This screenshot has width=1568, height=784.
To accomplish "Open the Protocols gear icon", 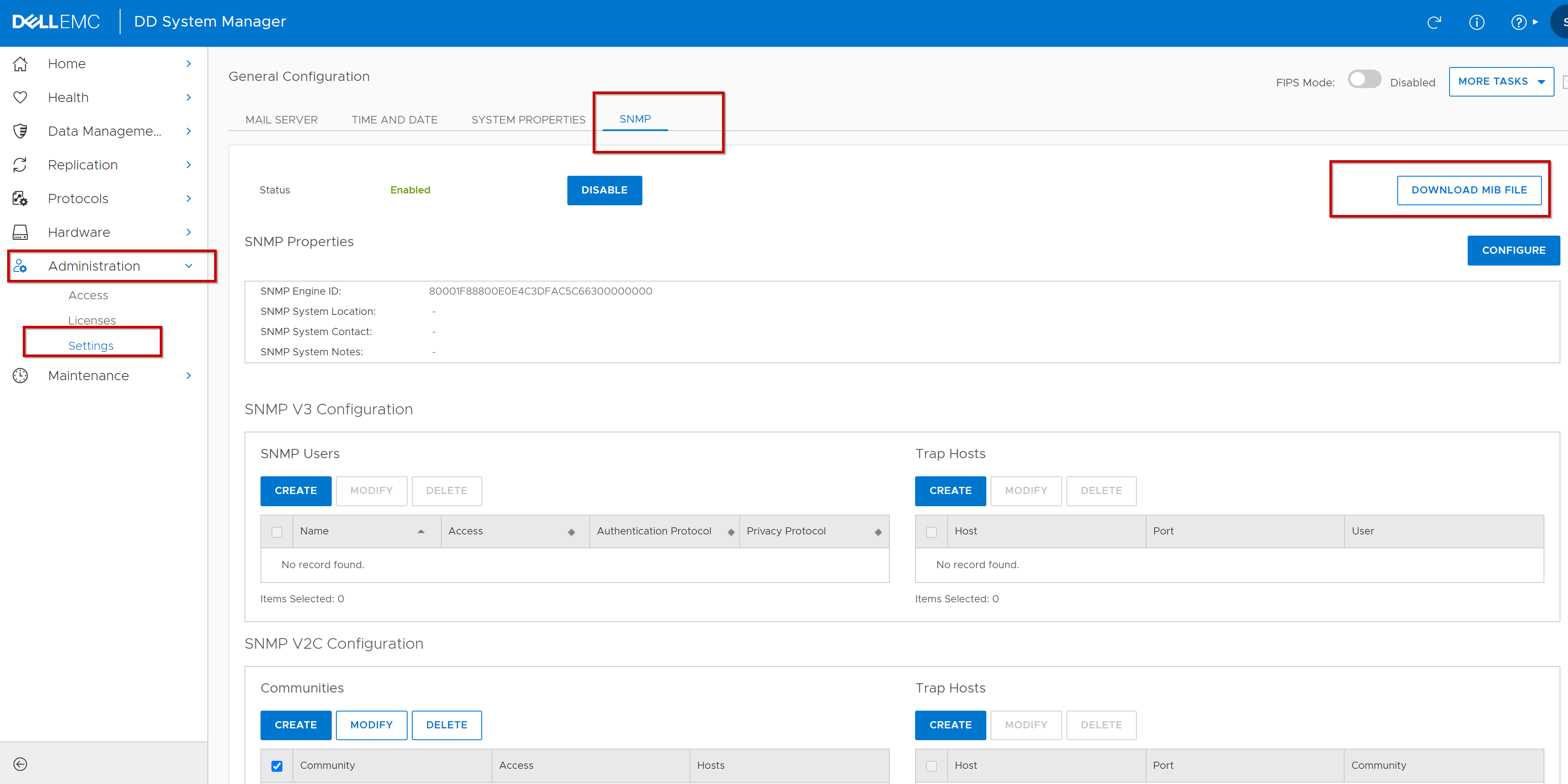I will coord(20,198).
